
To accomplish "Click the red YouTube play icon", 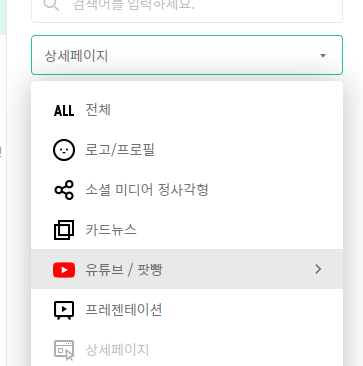I will point(64,270).
